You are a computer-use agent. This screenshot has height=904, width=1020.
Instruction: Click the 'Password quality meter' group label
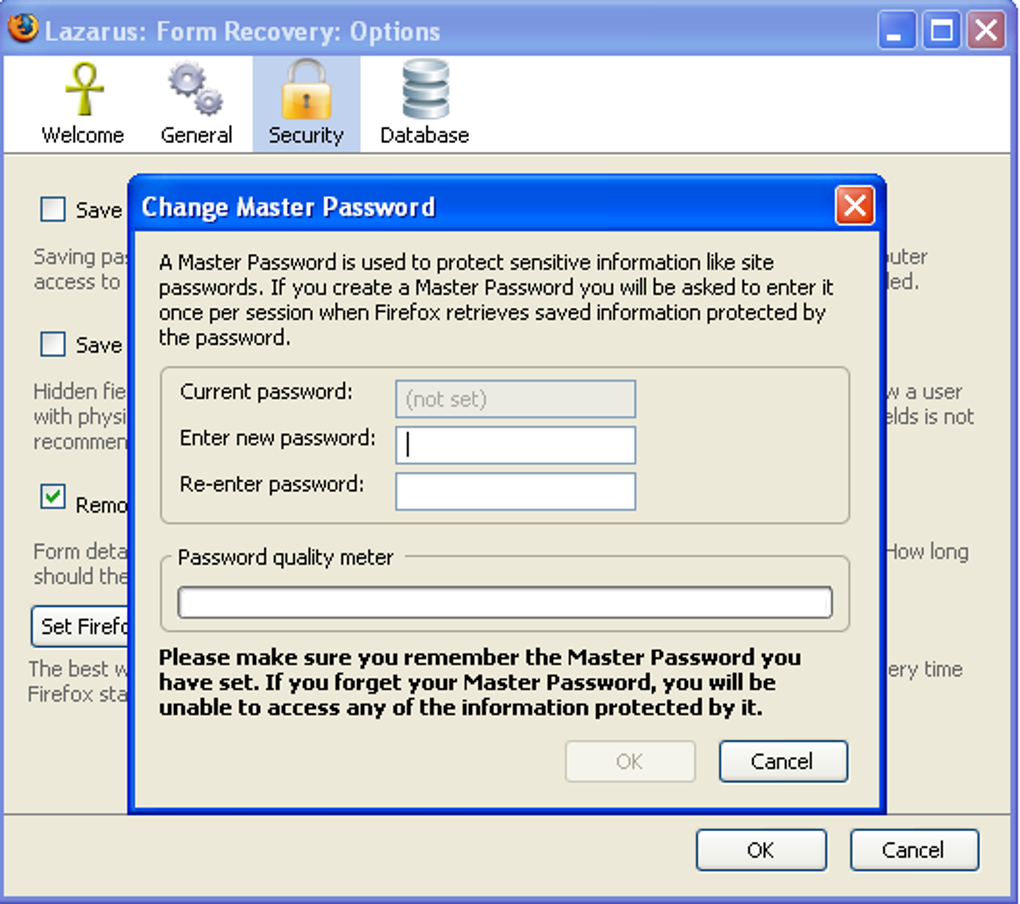286,557
